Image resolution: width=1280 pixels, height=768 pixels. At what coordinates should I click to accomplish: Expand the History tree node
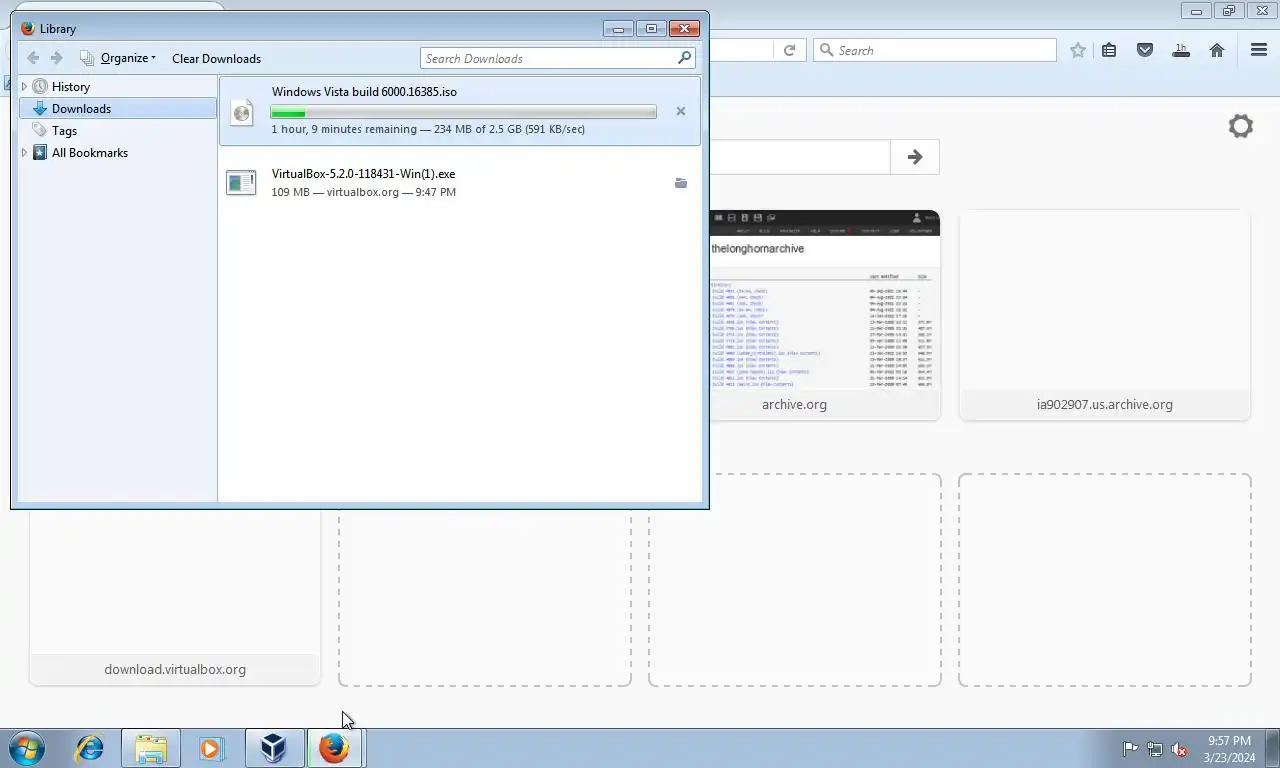click(24, 87)
